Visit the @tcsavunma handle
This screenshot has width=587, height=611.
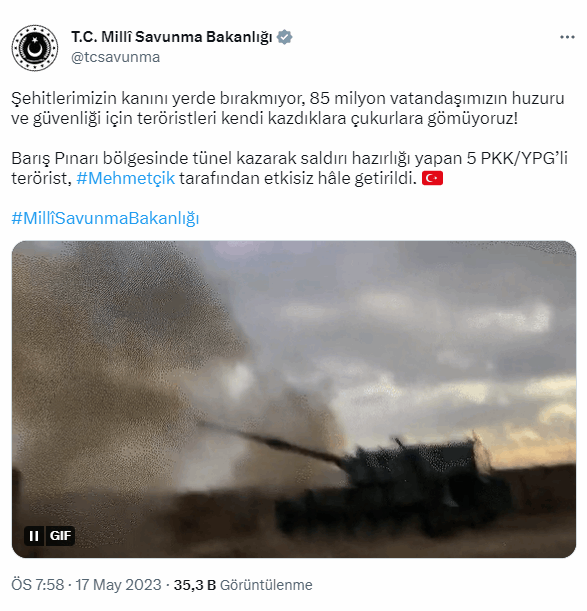point(115,57)
